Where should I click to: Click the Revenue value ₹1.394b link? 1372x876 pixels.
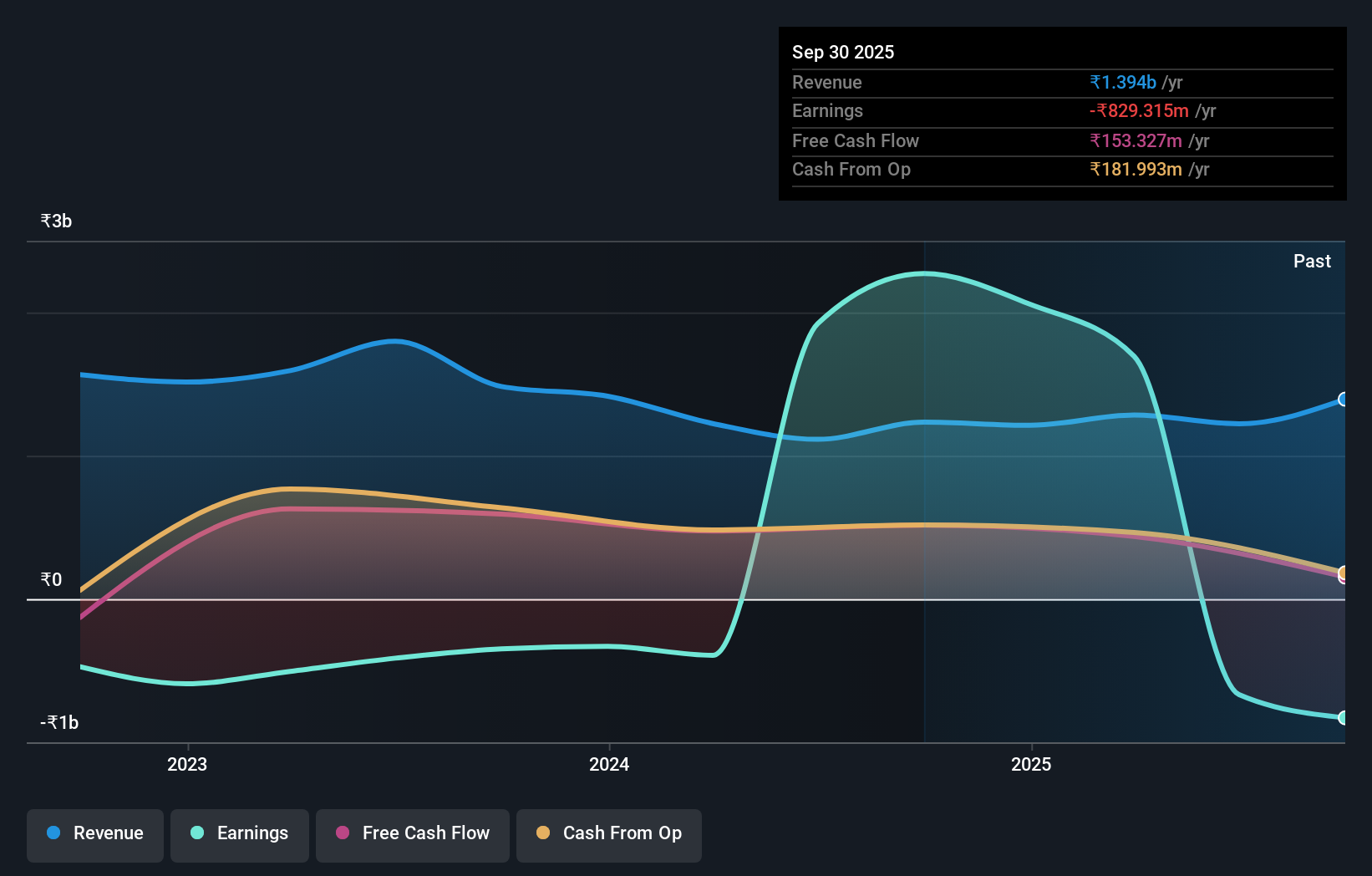click(x=1123, y=82)
